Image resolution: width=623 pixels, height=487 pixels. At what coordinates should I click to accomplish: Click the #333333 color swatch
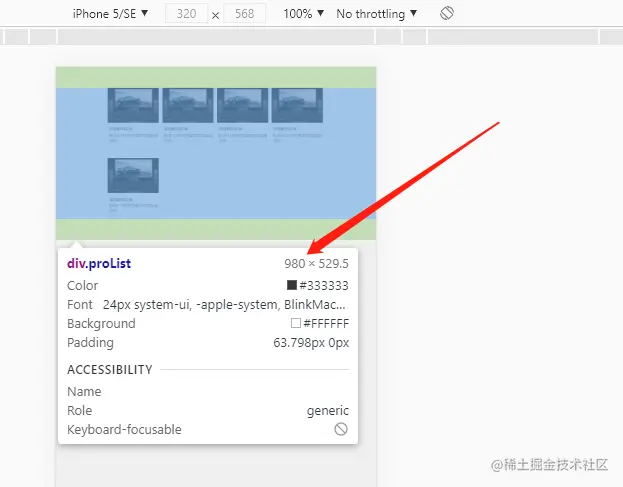point(292,285)
